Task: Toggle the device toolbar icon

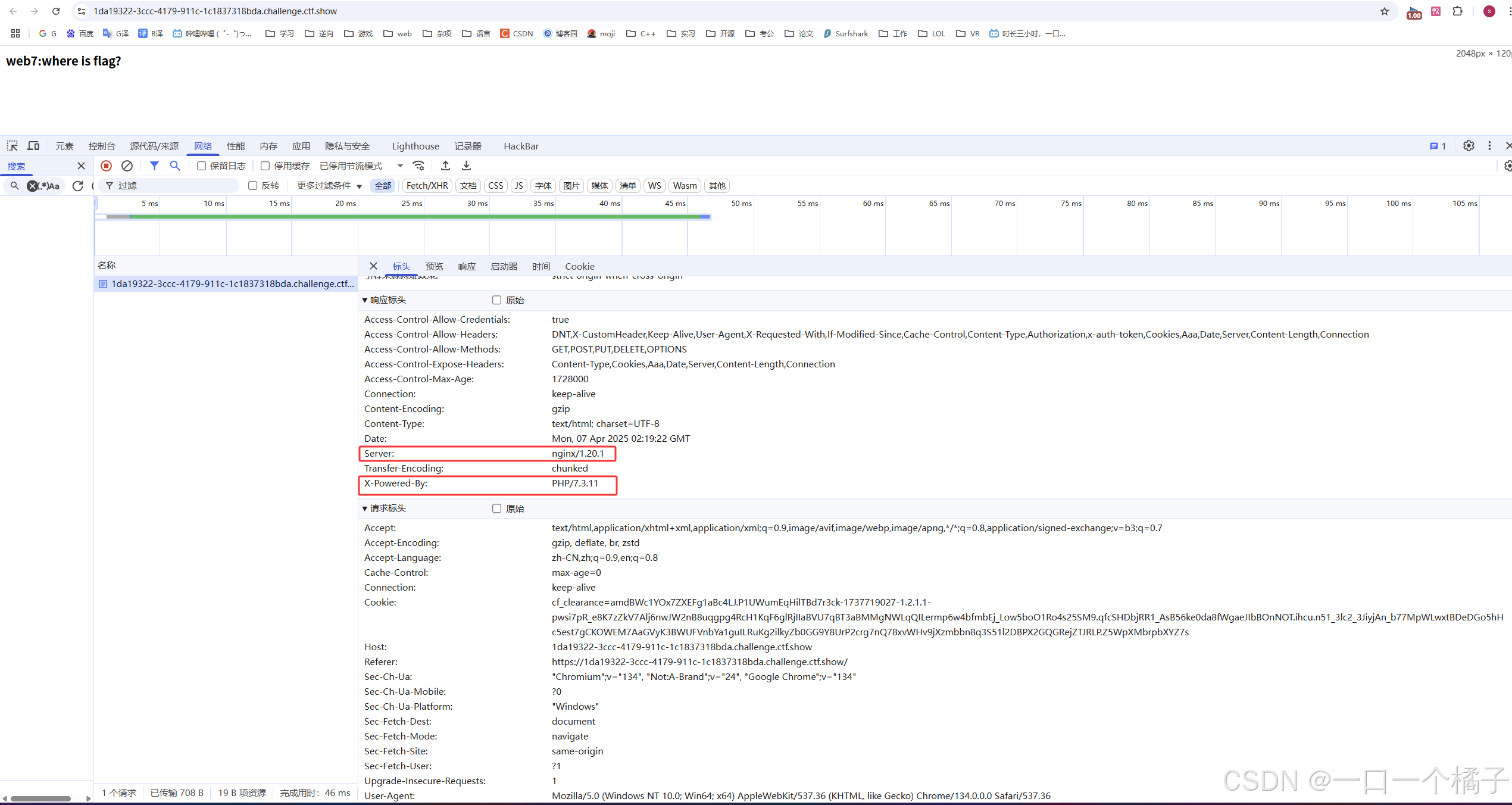Action: click(x=33, y=146)
